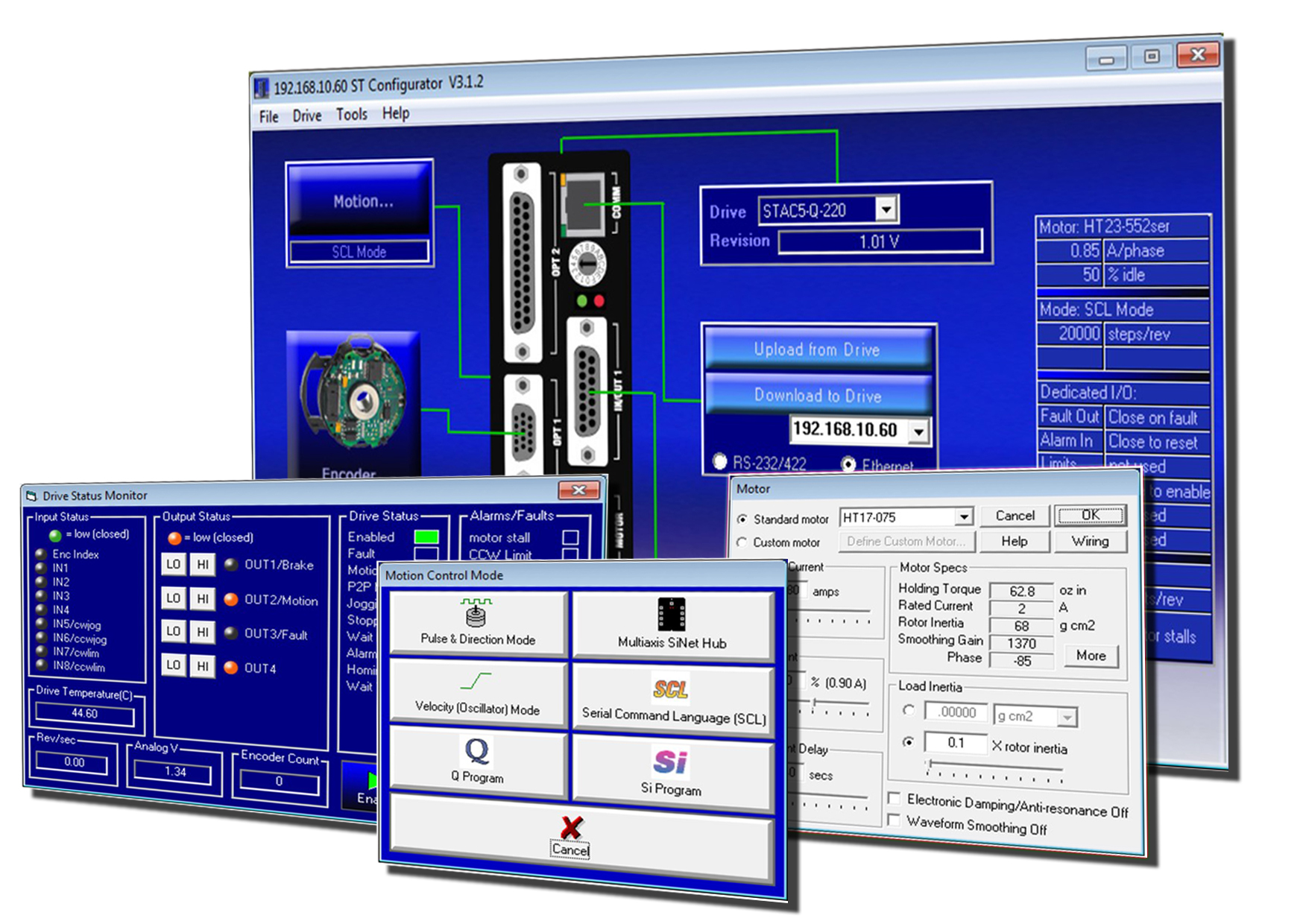The height and width of the screenshot is (924, 1303).
Task: Open the Drive menu
Action: (x=306, y=115)
